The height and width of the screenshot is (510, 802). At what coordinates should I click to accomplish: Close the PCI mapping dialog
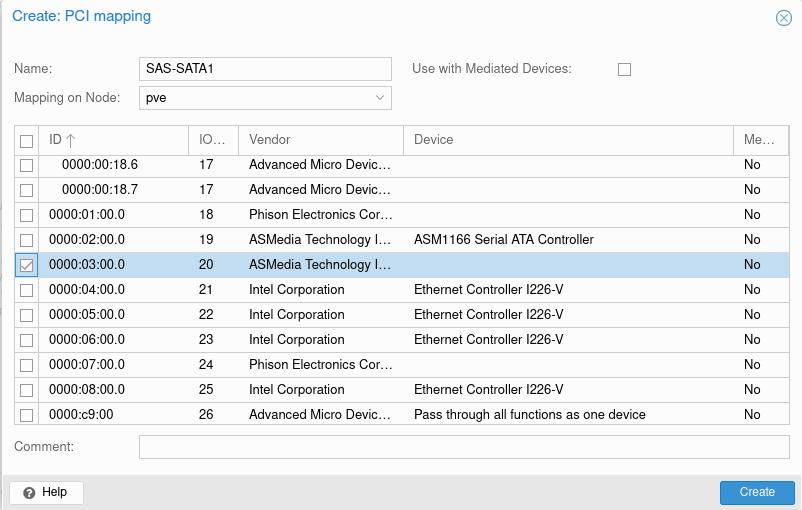click(784, 18)
